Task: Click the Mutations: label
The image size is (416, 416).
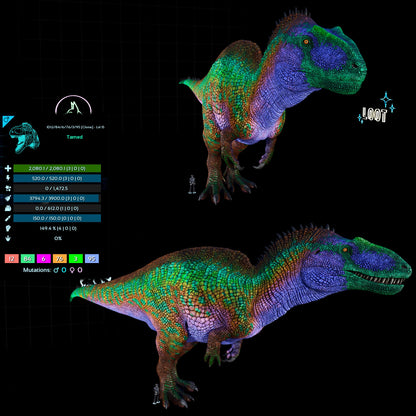Action: pos(37,270)
